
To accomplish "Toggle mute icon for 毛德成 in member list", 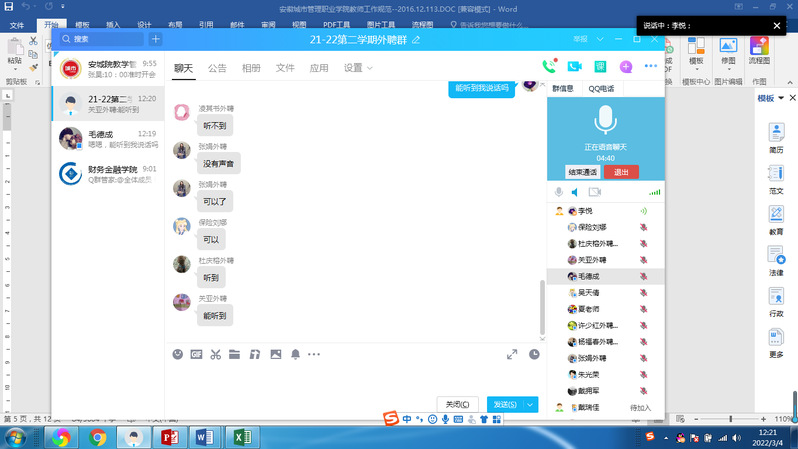I will click(644, 276).
